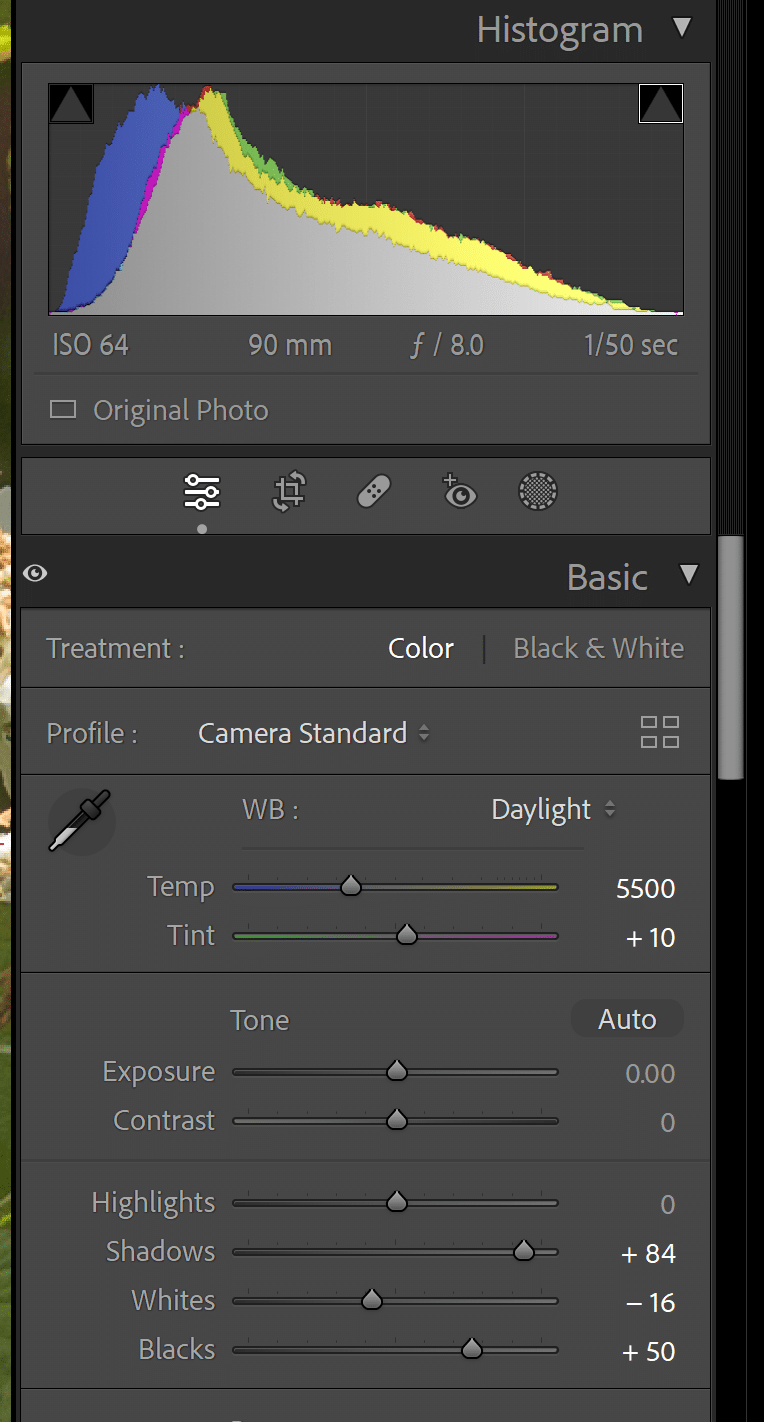
Task: Collapse the Basic panel triangle
Action: coord(689,575)
